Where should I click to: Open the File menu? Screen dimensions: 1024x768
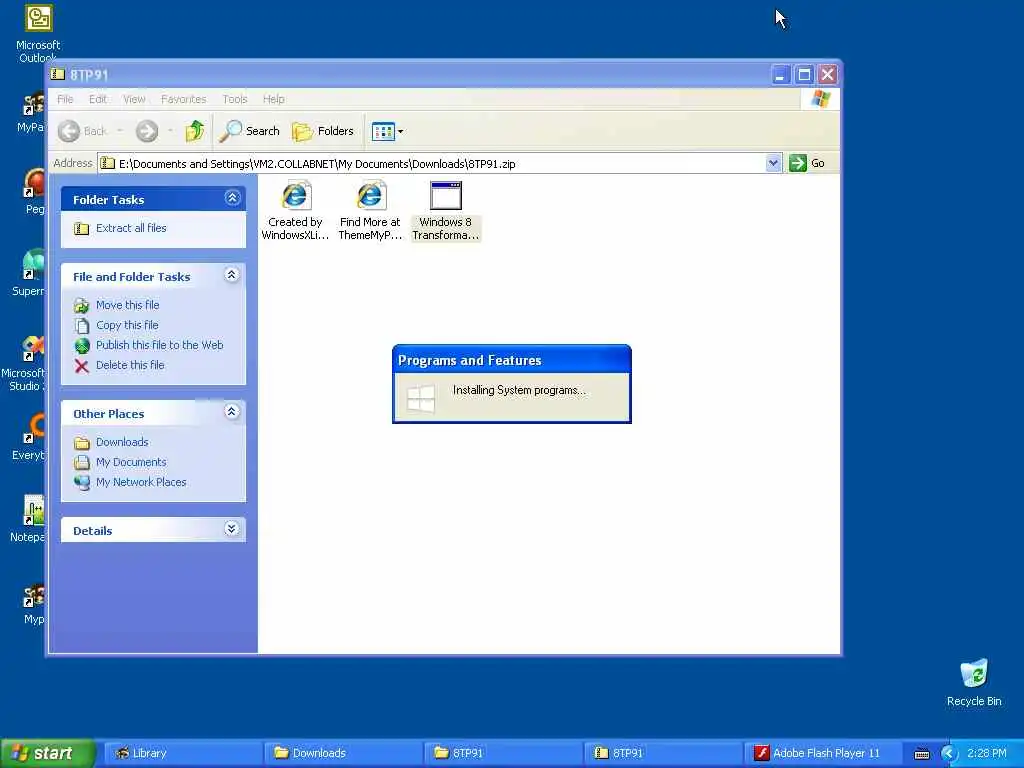65,99
